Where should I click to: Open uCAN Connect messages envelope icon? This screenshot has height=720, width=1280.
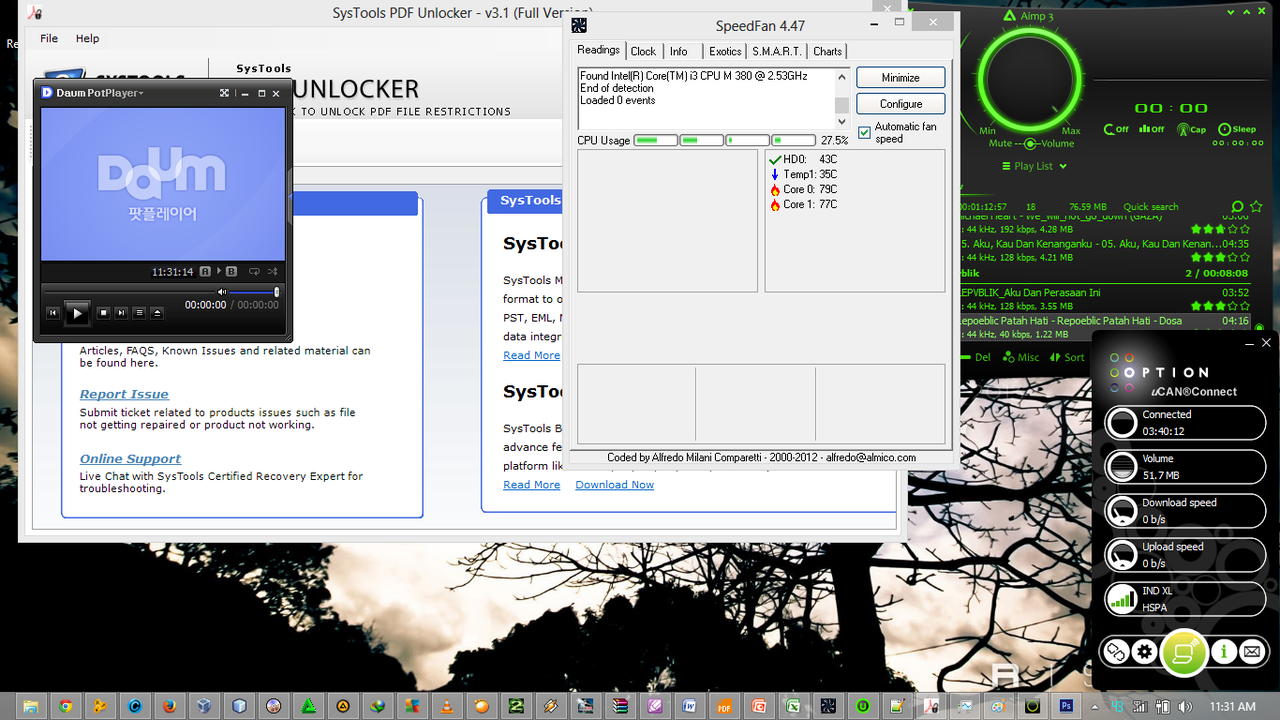pos(1252,653)
